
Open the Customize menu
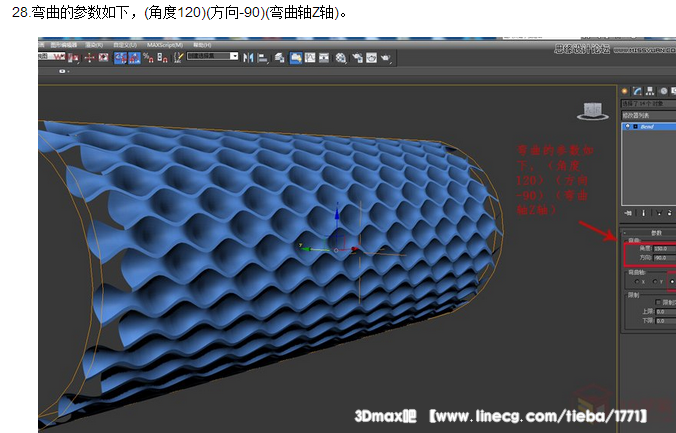(x=125, y=45)
